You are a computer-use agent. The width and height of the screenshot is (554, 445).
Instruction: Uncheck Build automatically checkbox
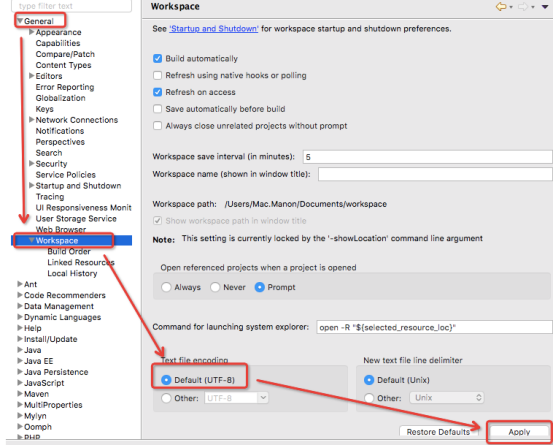(x=157, y=58)
